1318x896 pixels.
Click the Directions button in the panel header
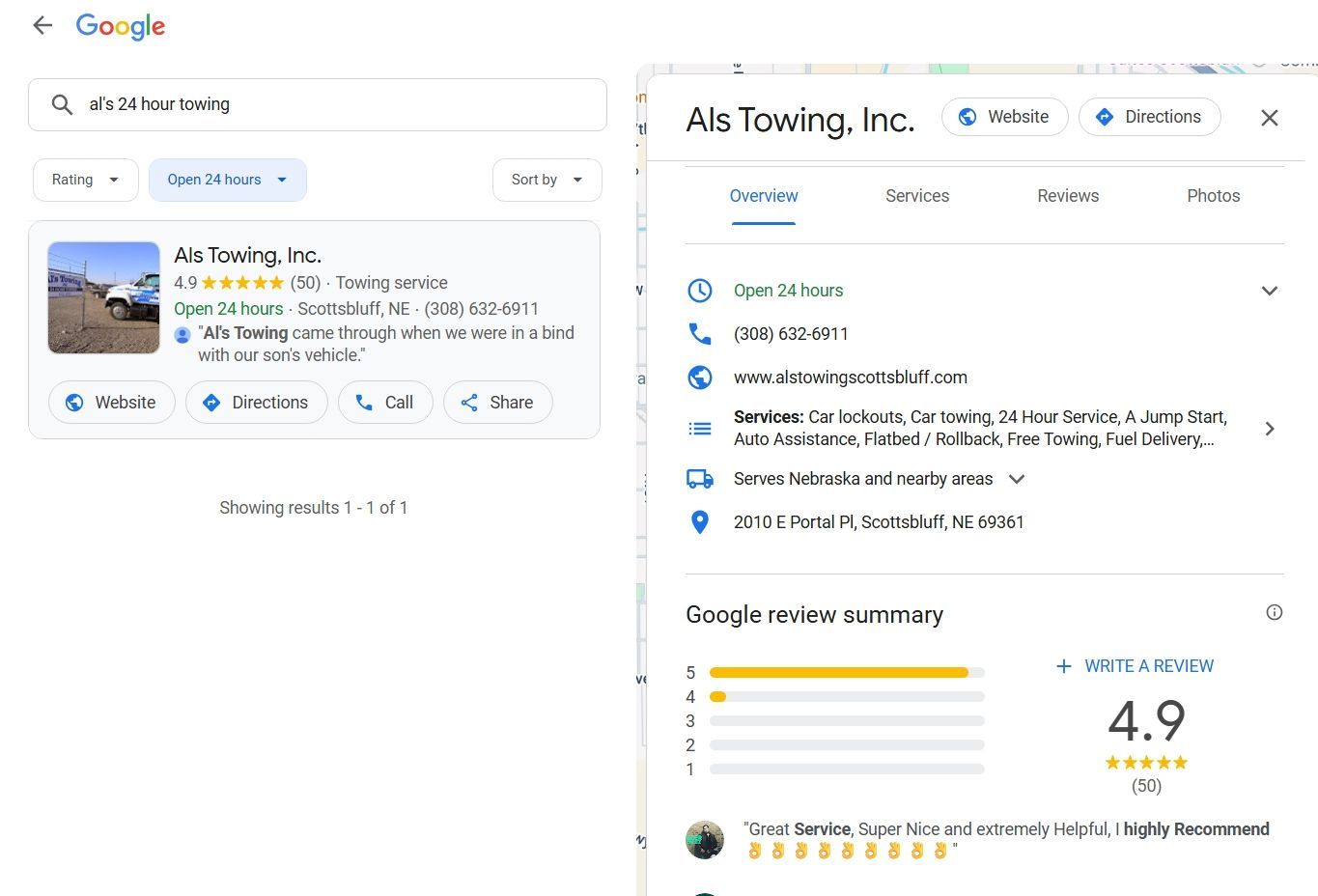[1149, 117]
